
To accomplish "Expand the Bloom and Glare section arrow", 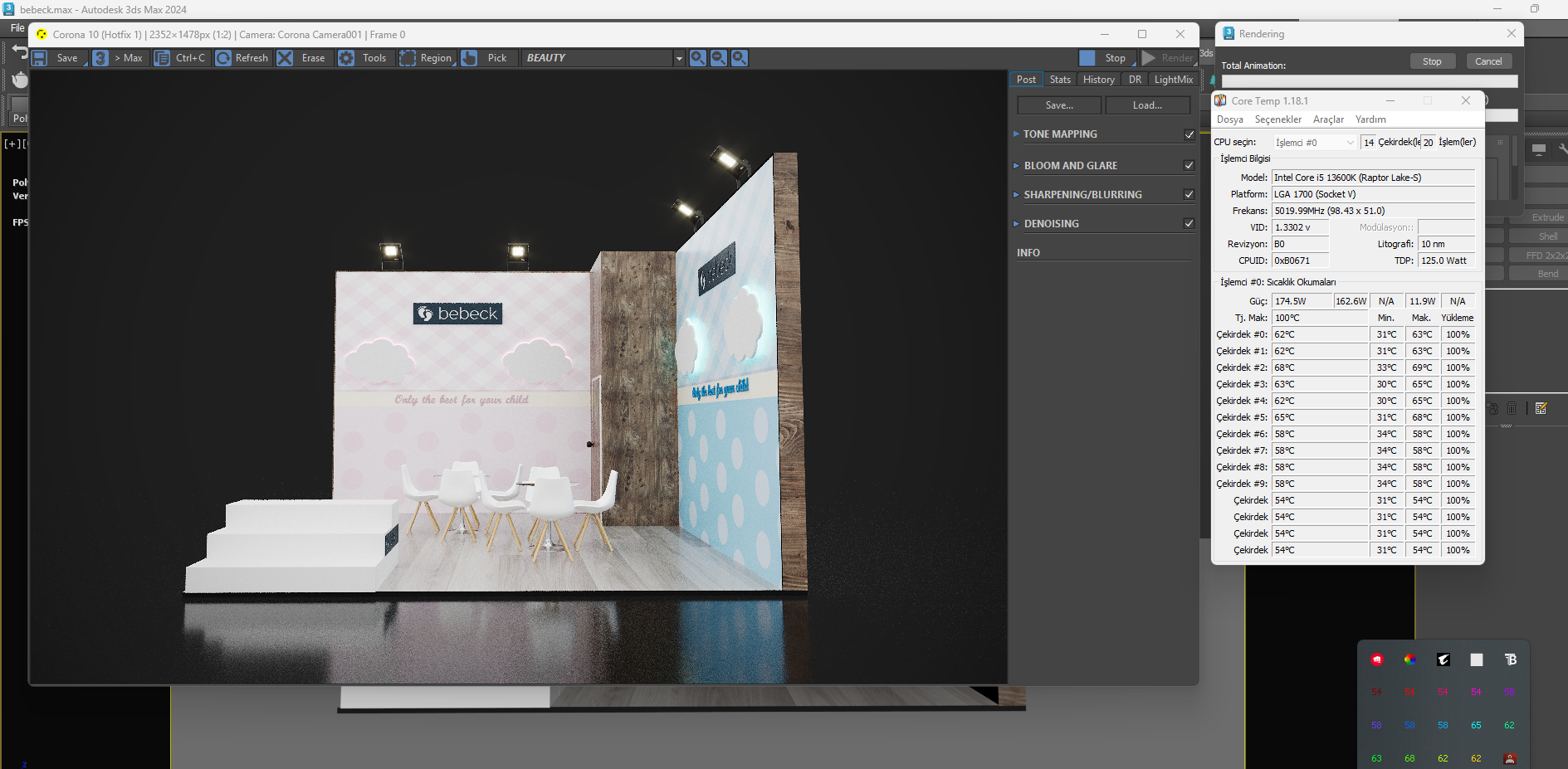I will tap(1016, 166).
